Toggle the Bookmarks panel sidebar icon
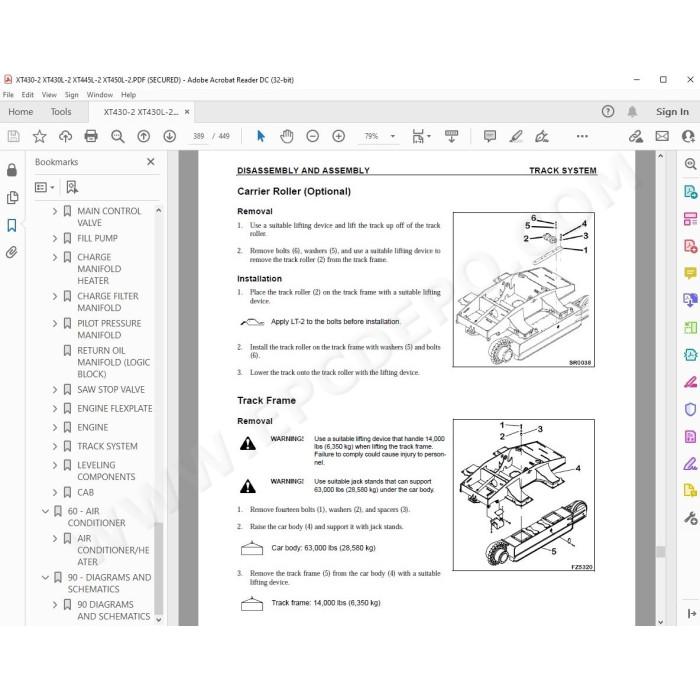This screenshot has width=700, height=700. coord(12,225)
